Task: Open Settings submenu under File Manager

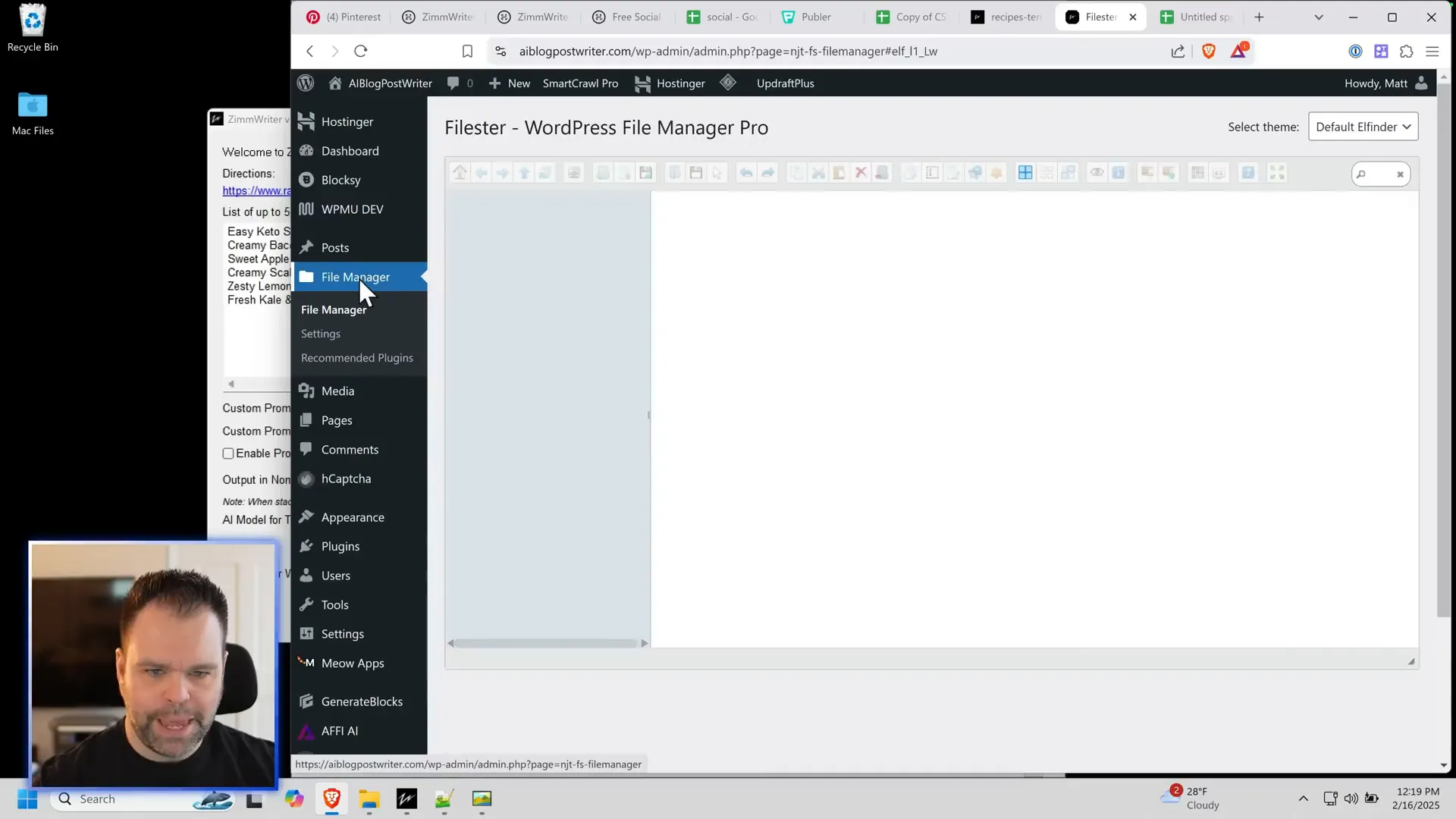Action: click(x=320, y=334)
